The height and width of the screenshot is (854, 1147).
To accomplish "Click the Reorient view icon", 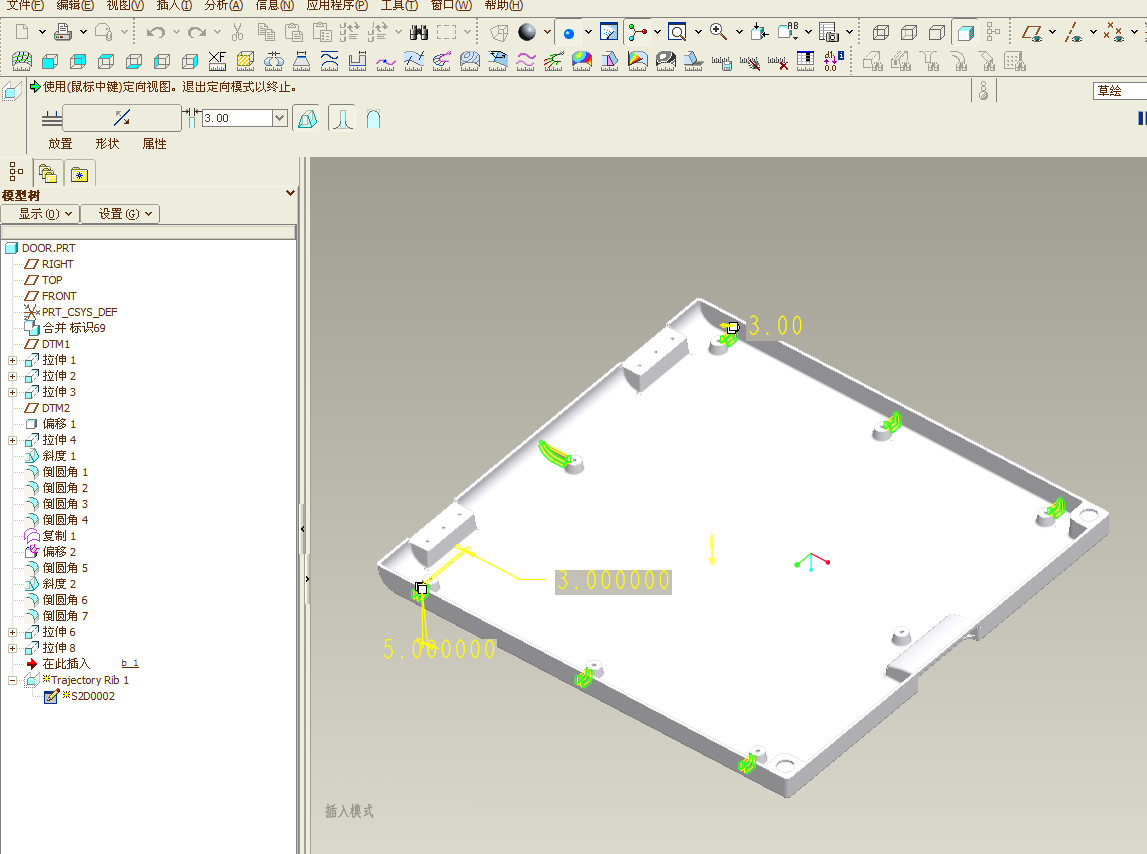I will pyautogui.click(x=759, y=31).
